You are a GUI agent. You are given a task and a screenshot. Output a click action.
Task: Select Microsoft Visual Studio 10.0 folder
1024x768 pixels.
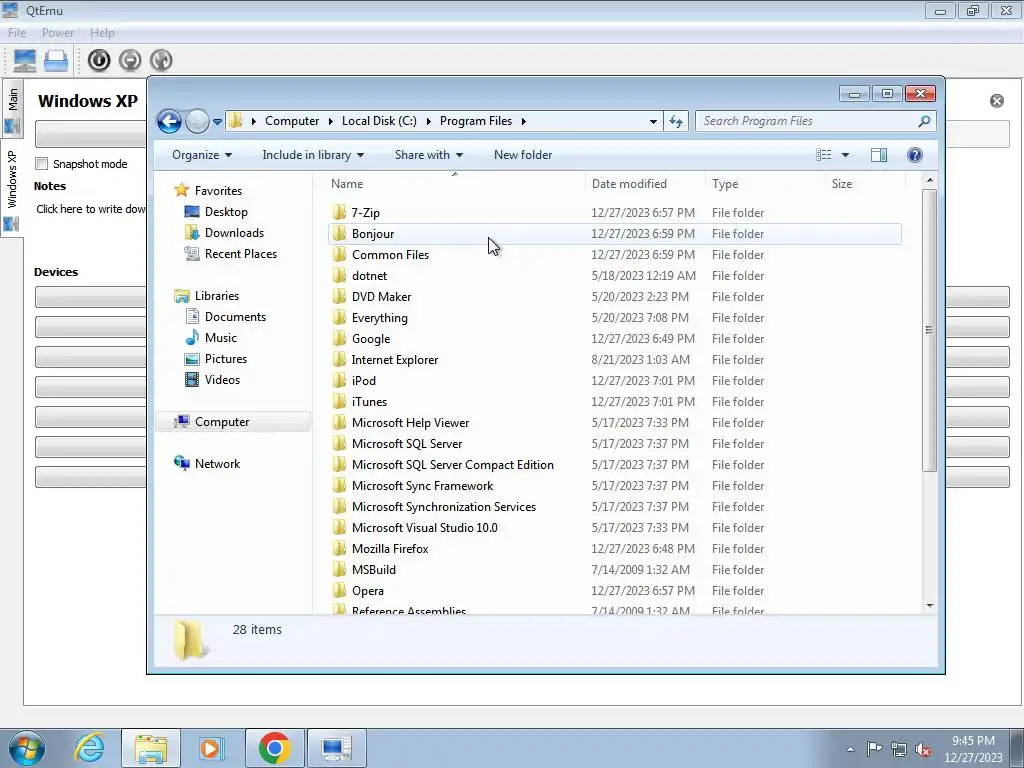click(424, 528)
